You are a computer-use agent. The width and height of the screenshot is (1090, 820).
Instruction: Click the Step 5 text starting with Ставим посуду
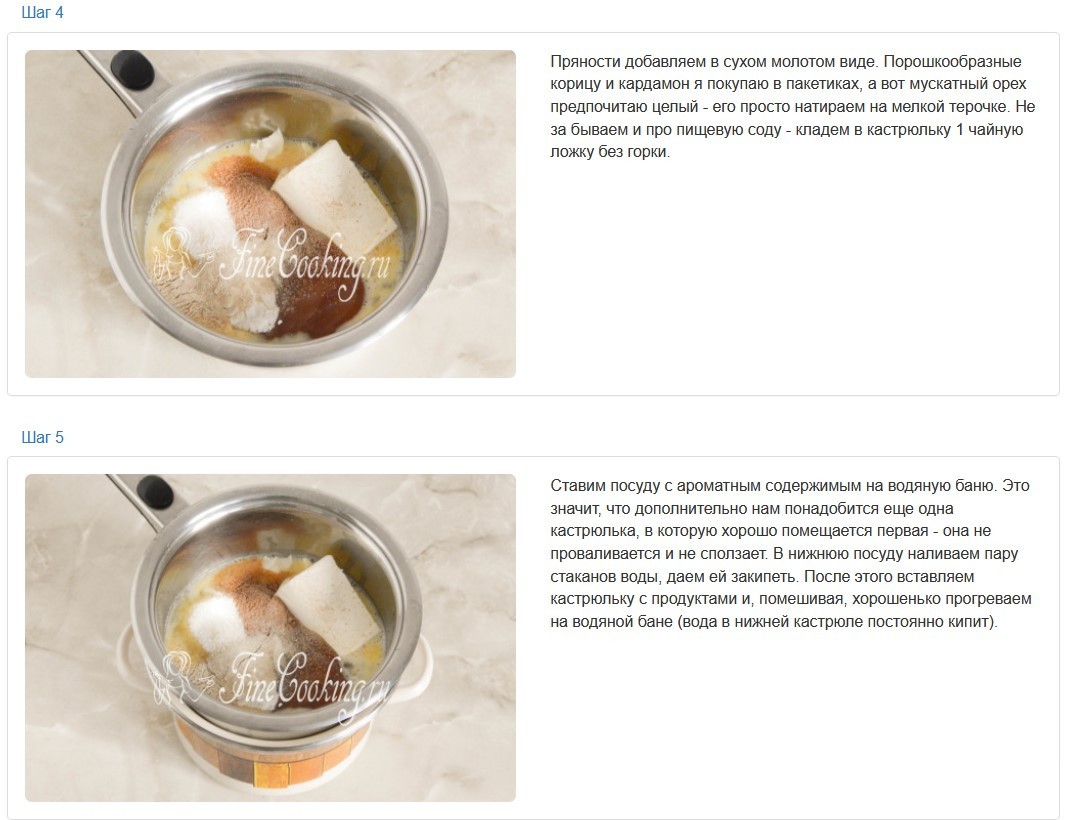[x=791, y=553]
